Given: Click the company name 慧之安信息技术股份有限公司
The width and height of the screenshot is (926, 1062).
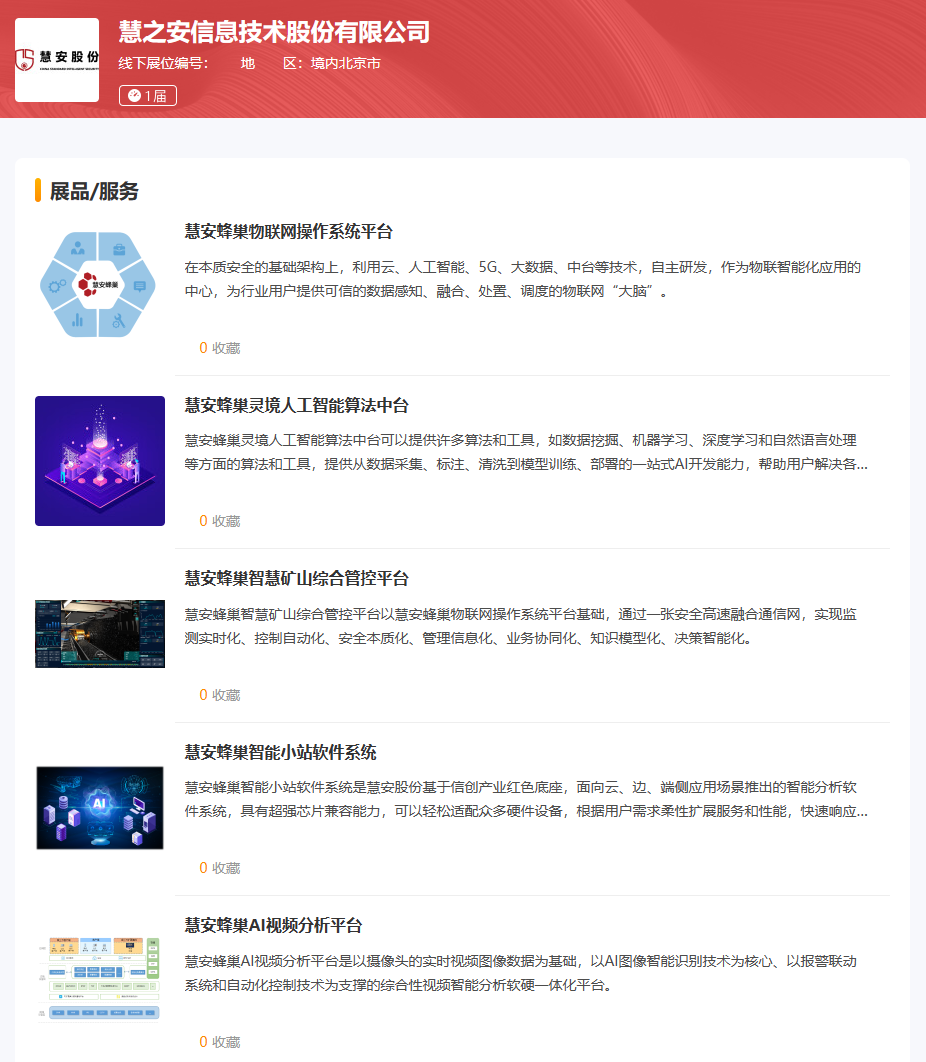Looking at the screenshot, I should [274, 32].
